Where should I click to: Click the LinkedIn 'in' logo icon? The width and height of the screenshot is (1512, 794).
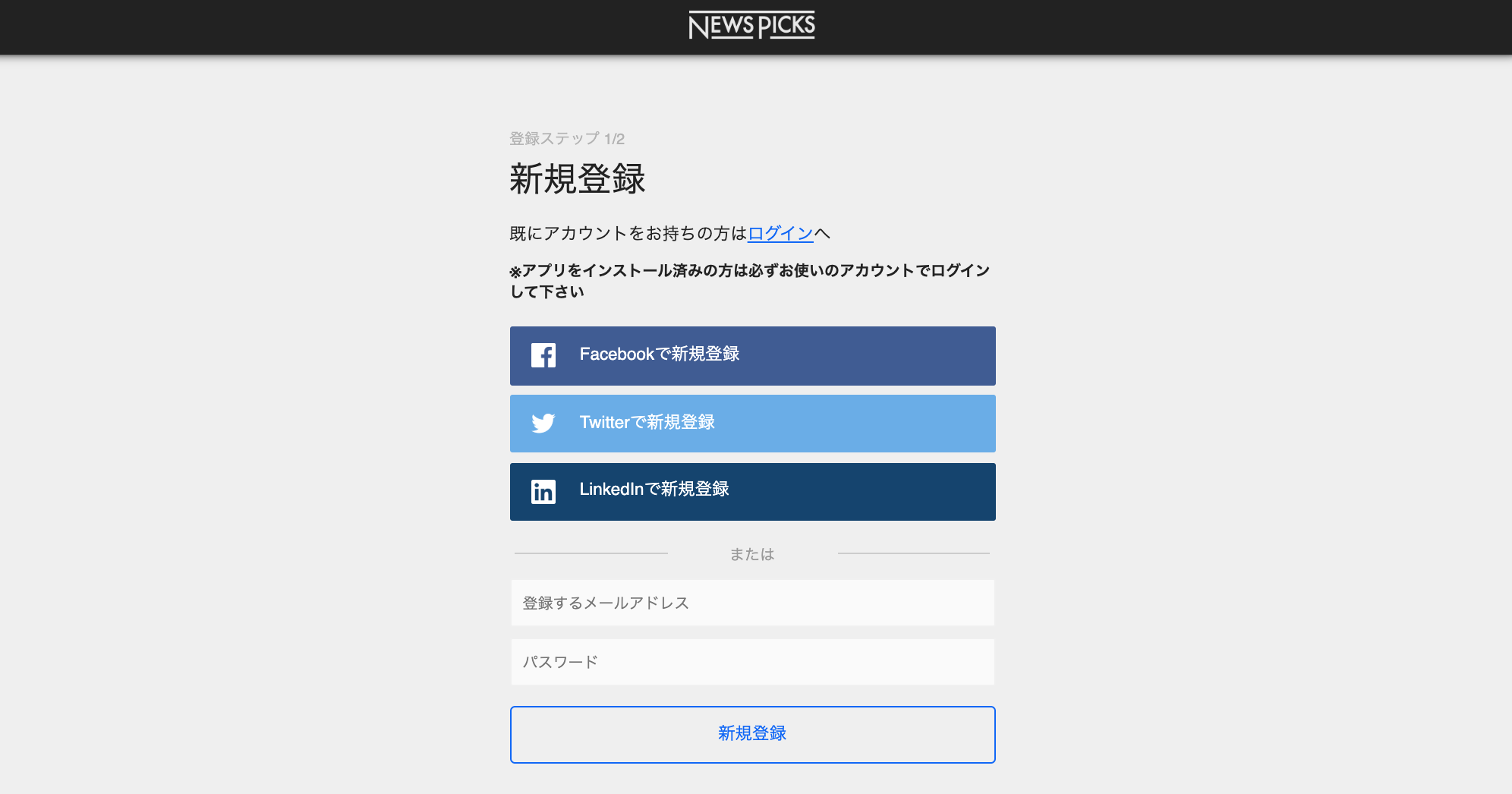point(543,491)
